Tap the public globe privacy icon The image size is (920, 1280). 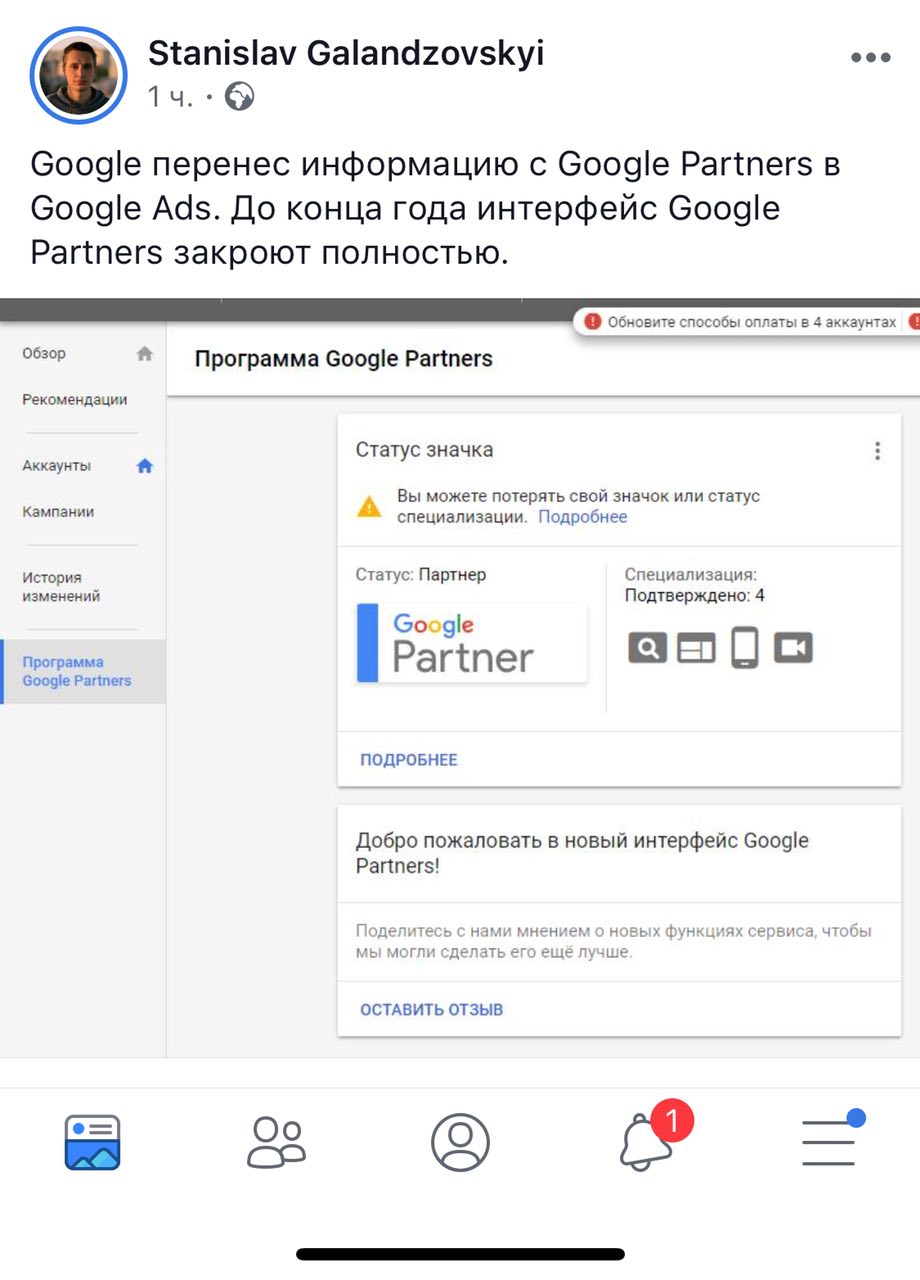240,97
